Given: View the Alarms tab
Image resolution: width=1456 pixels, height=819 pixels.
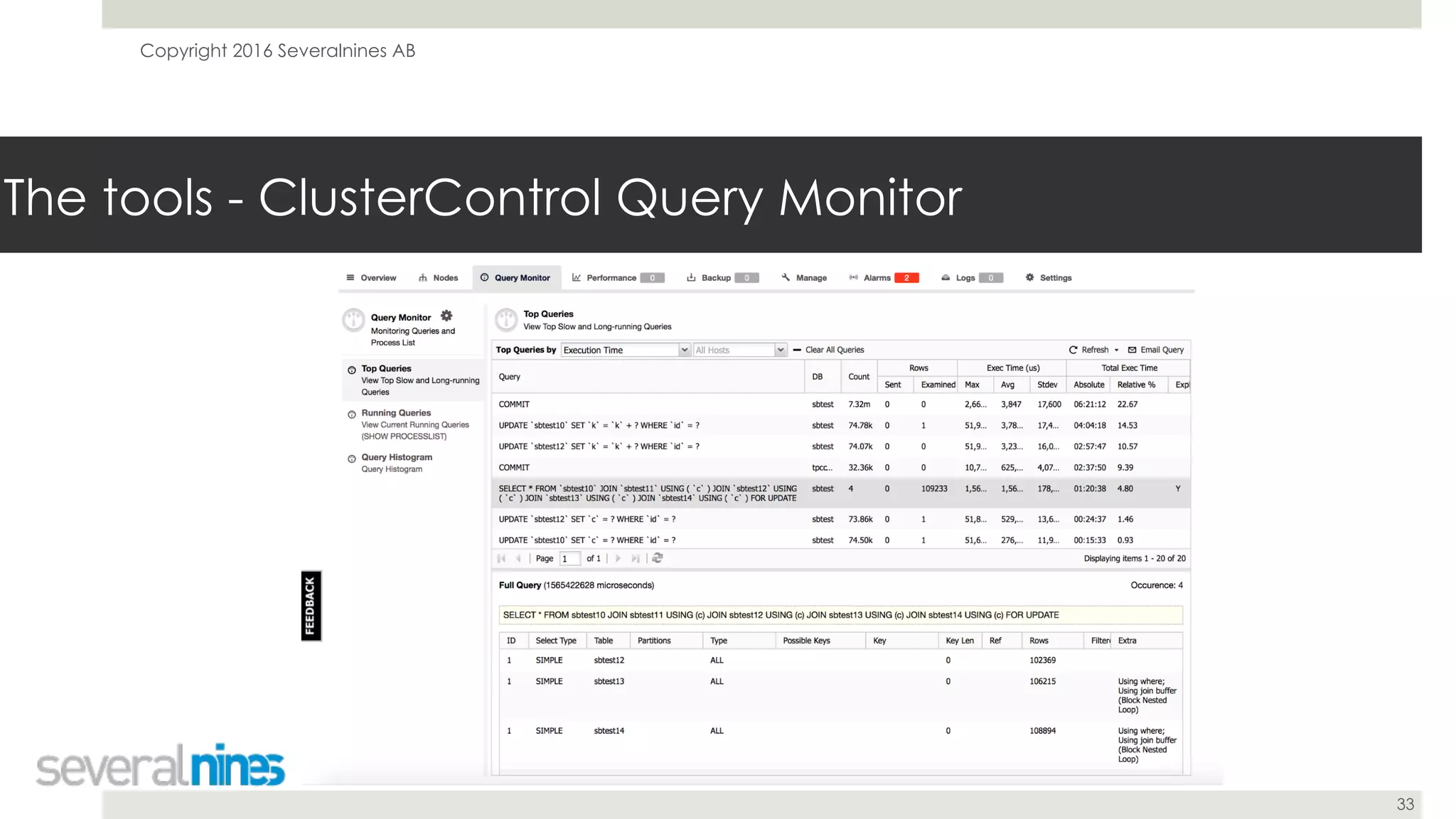Looking at the screenshot, I should [884, 278].
